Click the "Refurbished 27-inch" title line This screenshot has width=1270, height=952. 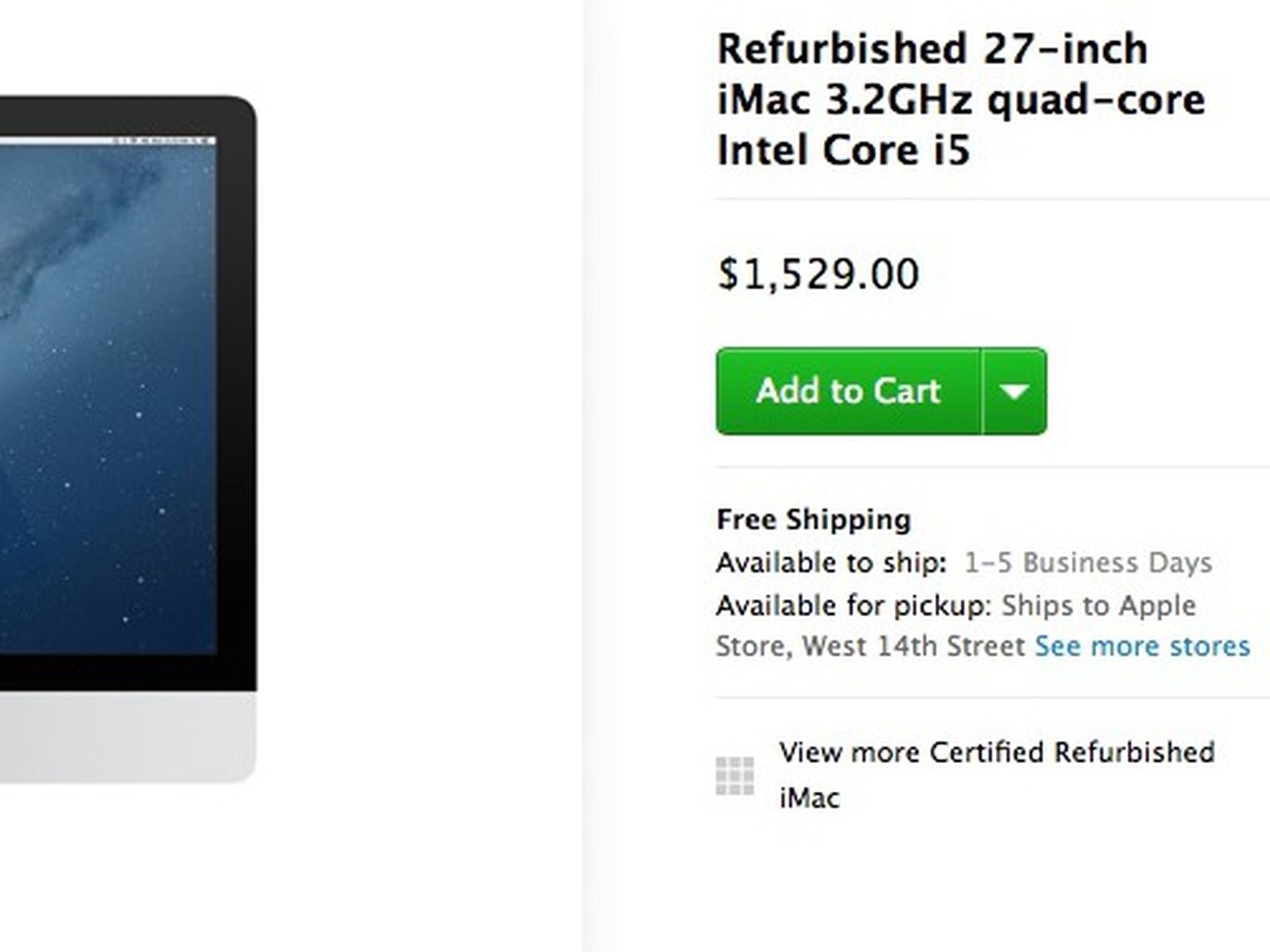932,49
